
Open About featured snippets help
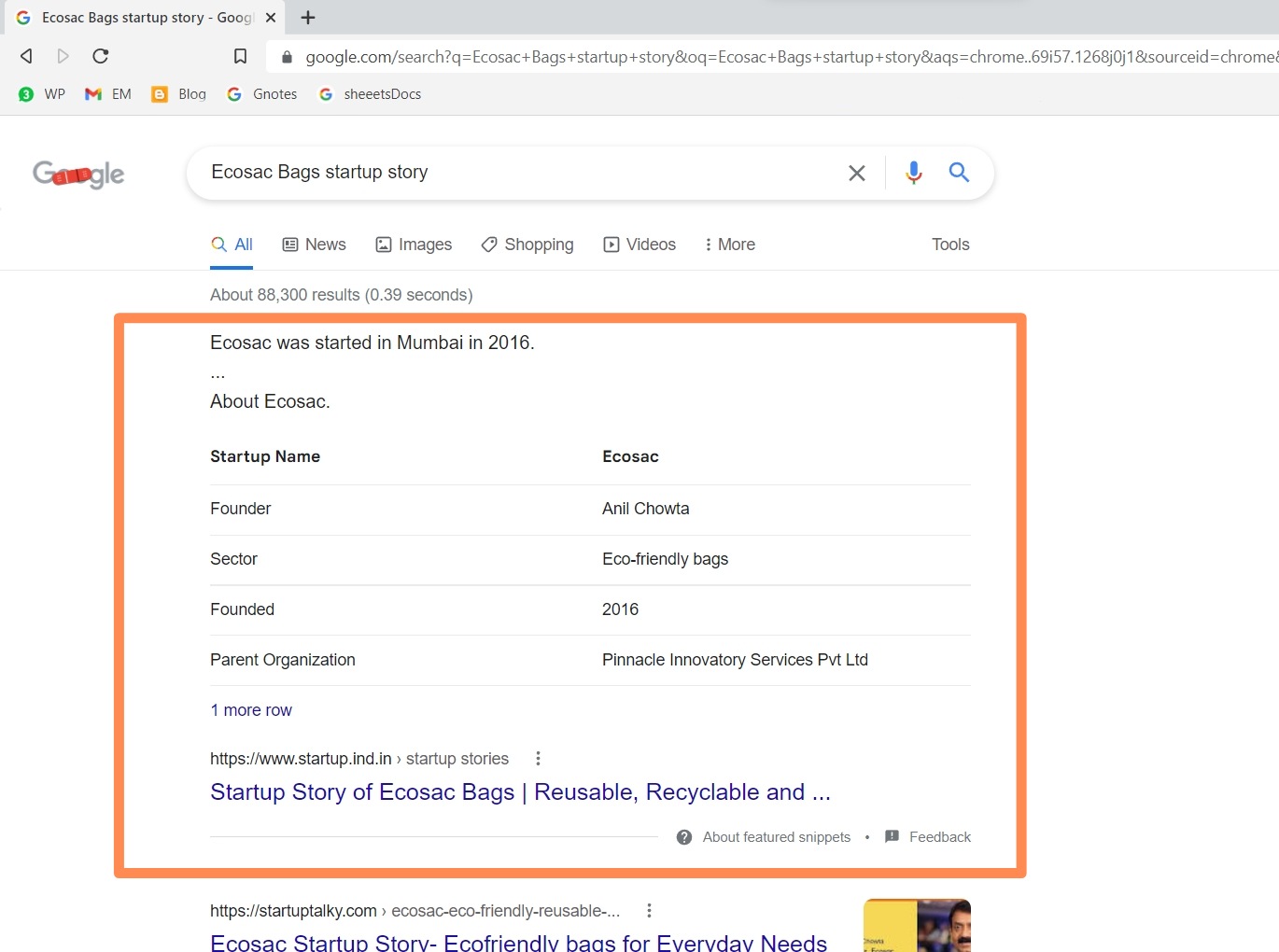[x=777, y=837]
